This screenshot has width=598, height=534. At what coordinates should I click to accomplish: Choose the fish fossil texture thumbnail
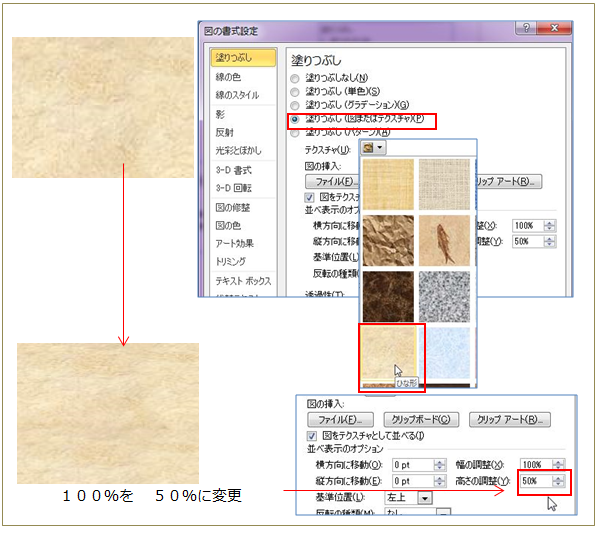click(444, 241)
